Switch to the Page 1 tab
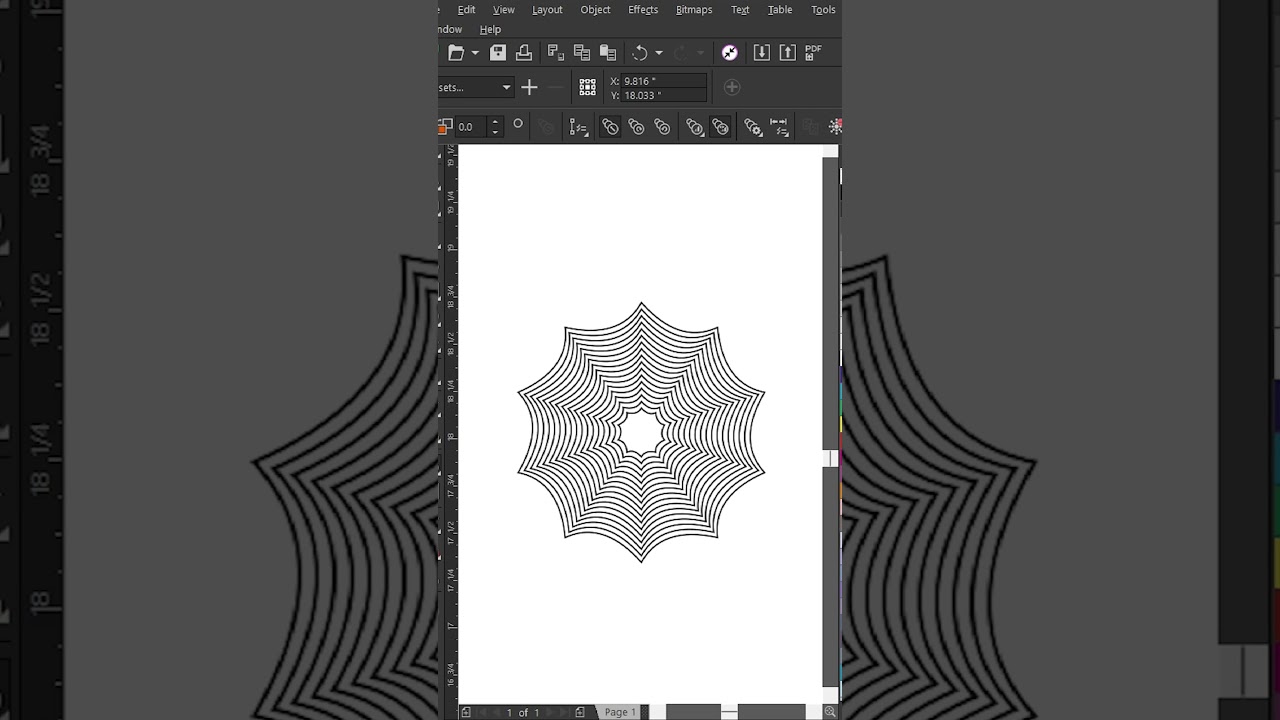Image resolution: width=1280 pixels, height=720 pixels. (x=619, y=712)
